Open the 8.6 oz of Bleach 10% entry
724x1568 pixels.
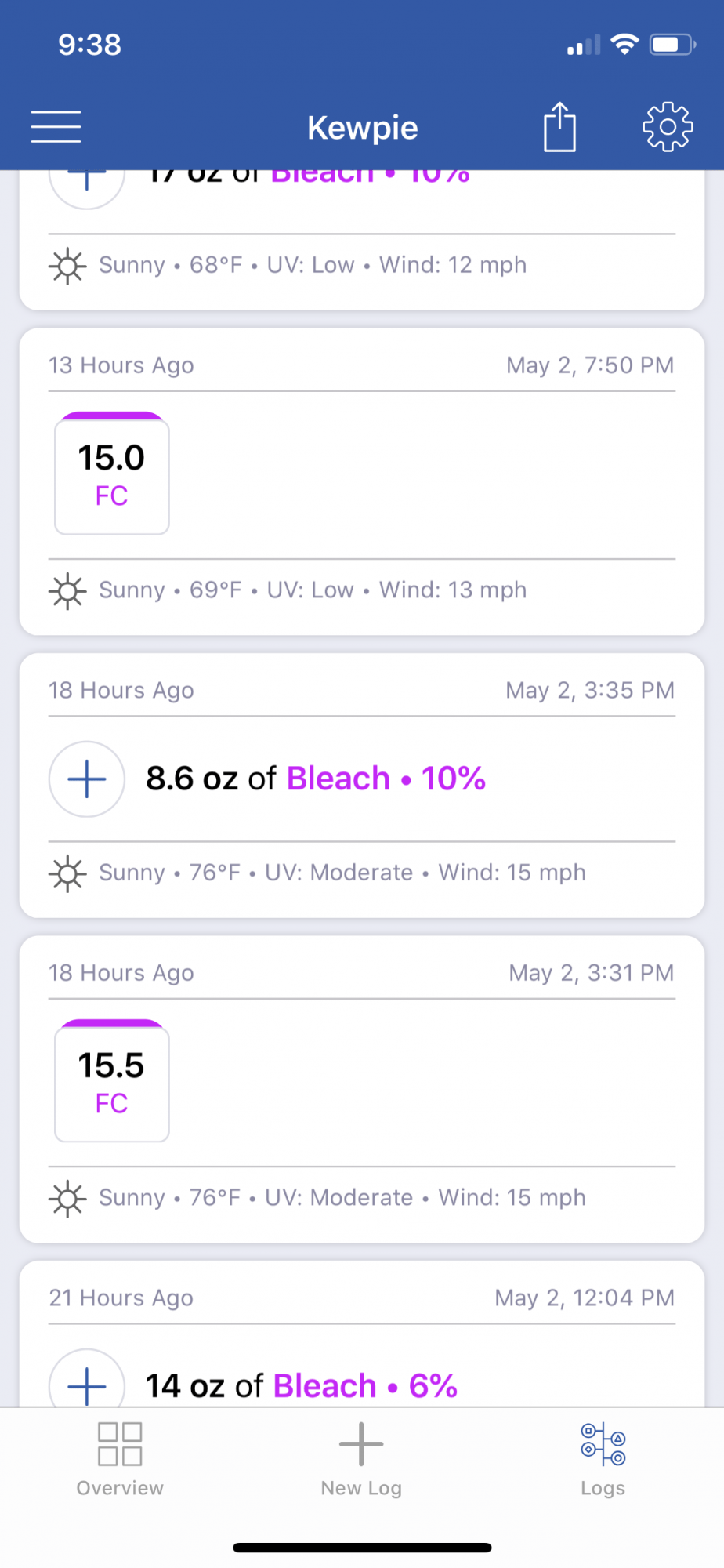click(316, 779)
